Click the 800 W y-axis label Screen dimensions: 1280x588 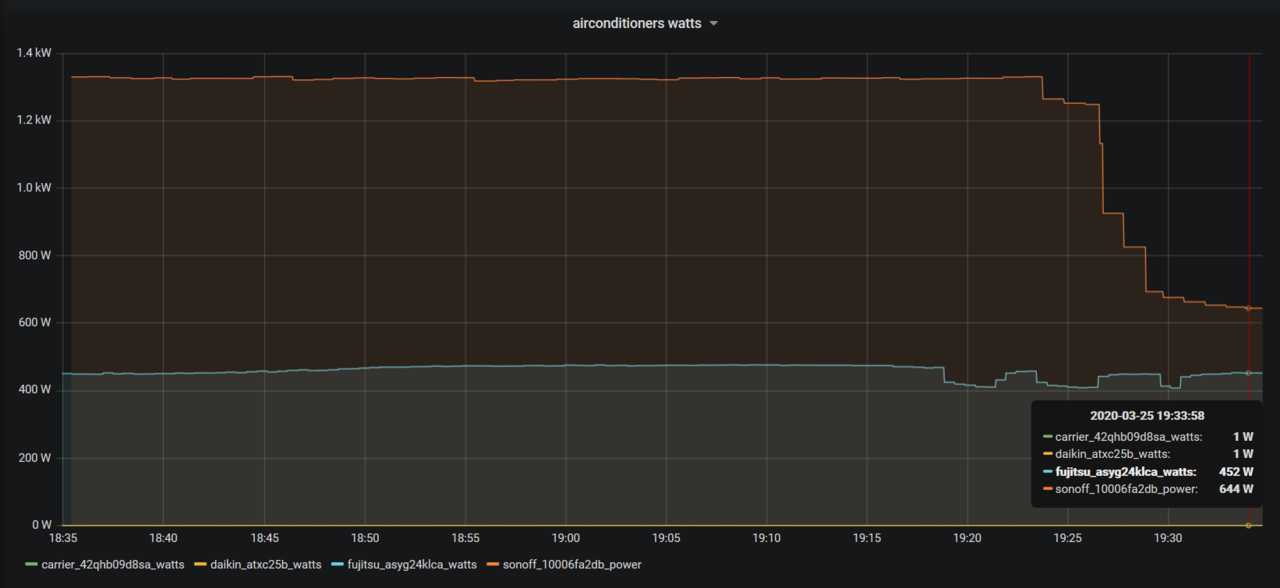click(x=35, y=255)
